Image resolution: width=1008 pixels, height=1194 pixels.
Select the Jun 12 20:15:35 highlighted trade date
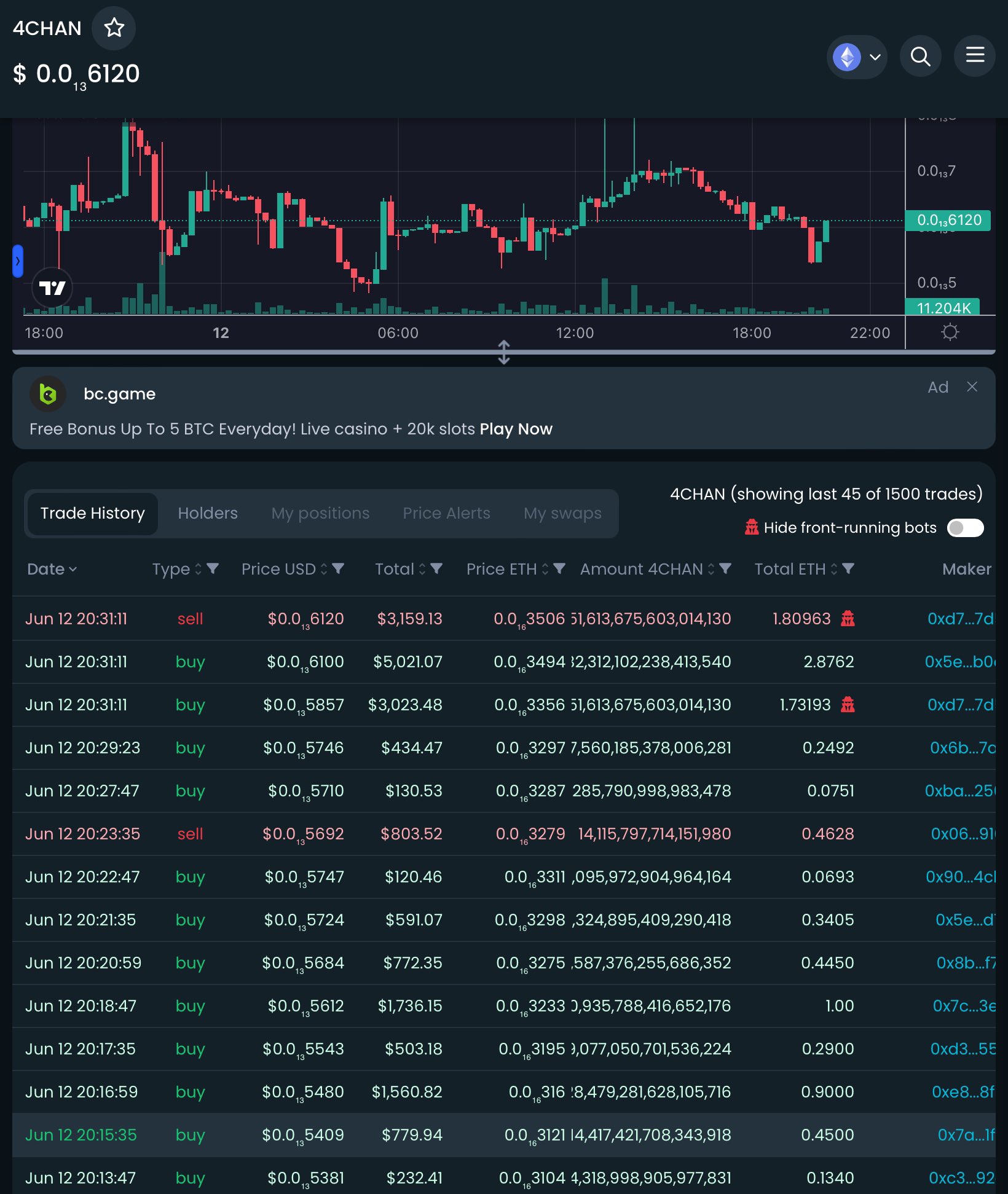tap(81, 1135)
